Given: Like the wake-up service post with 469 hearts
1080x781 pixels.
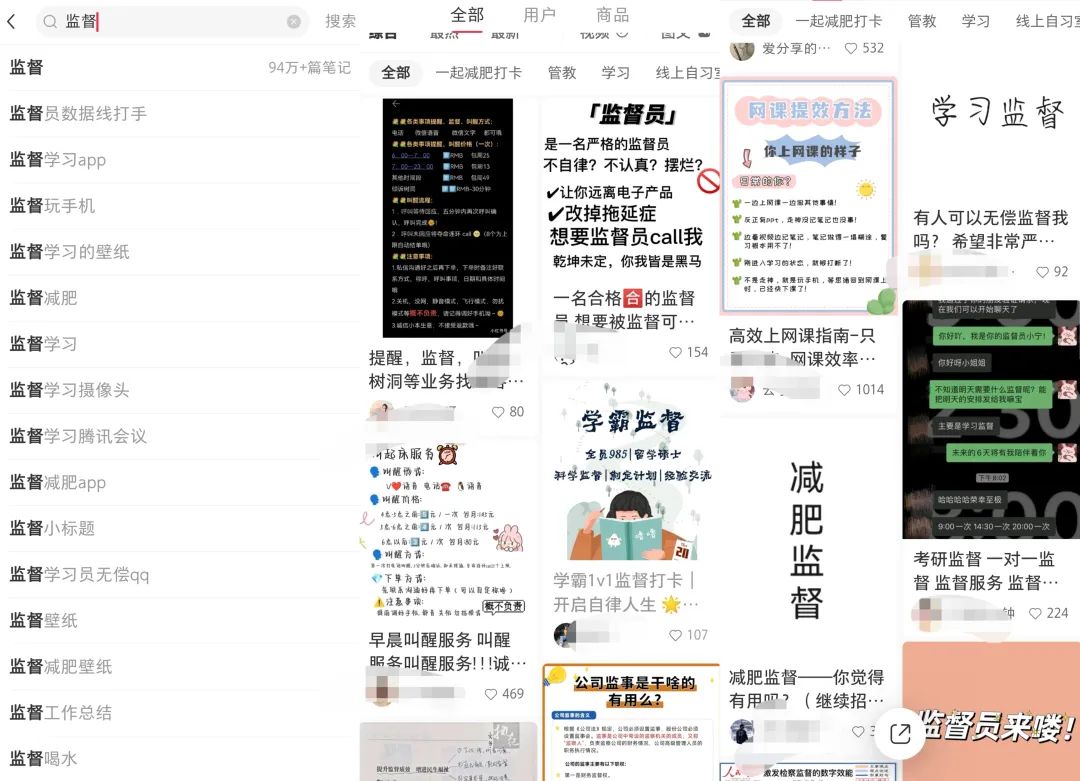Looking at the screenshot, I should pyautogui.click(x=492, y=693).
